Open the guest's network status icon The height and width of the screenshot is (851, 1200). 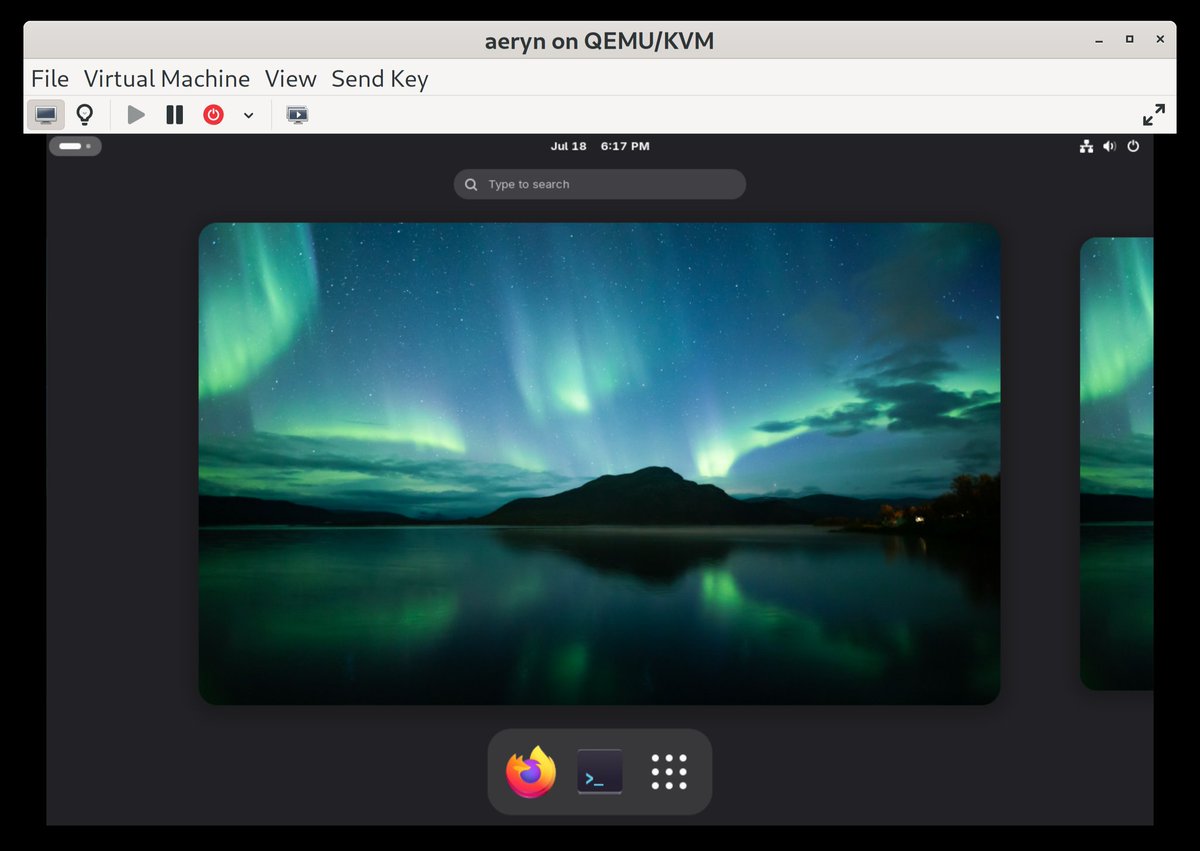[1086, 146]
